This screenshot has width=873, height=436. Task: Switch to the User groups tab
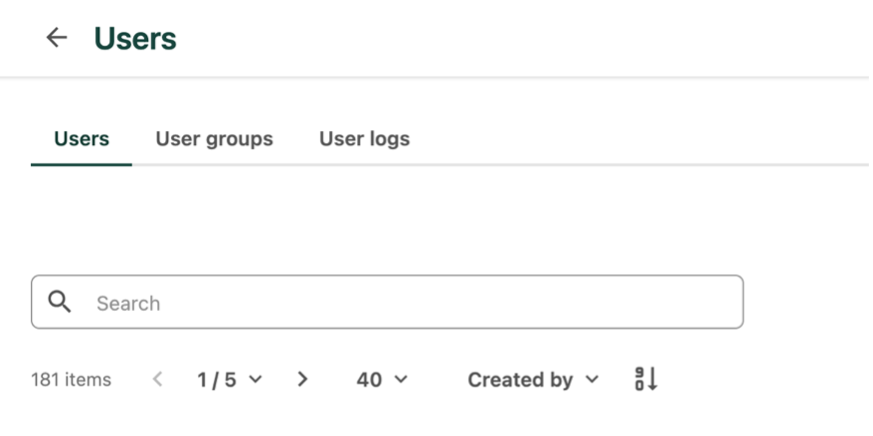coord(214,139)
